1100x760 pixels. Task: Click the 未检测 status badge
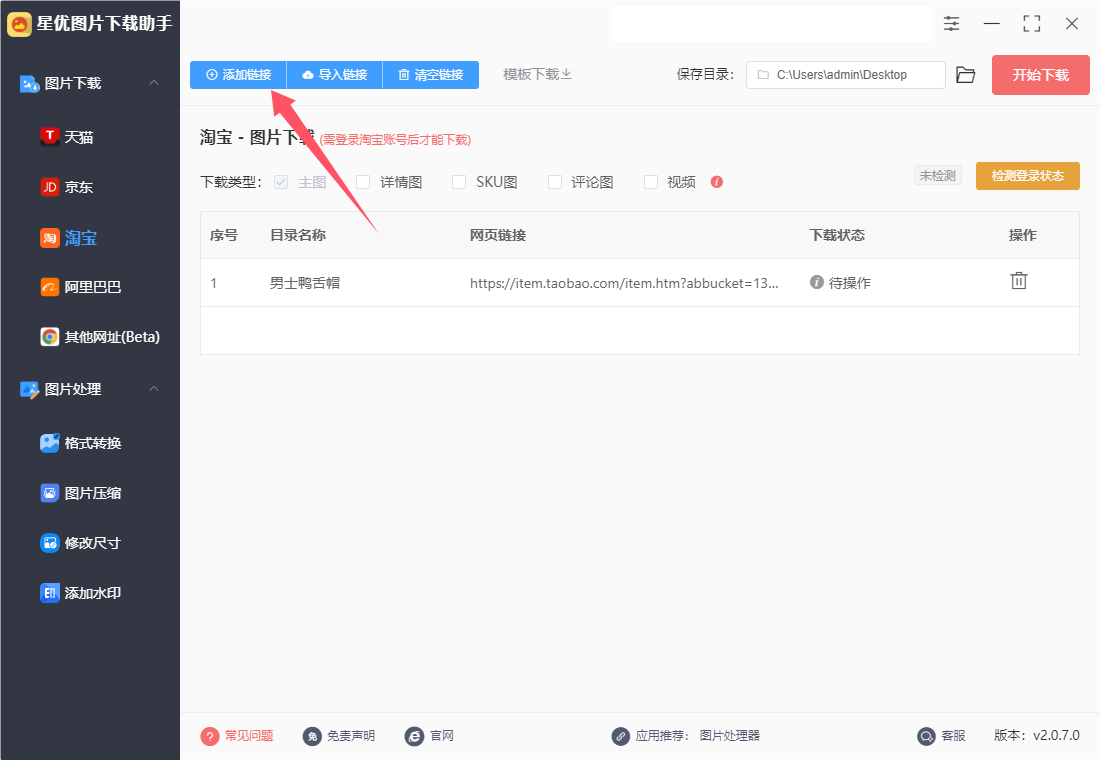[x=938, y=175]
